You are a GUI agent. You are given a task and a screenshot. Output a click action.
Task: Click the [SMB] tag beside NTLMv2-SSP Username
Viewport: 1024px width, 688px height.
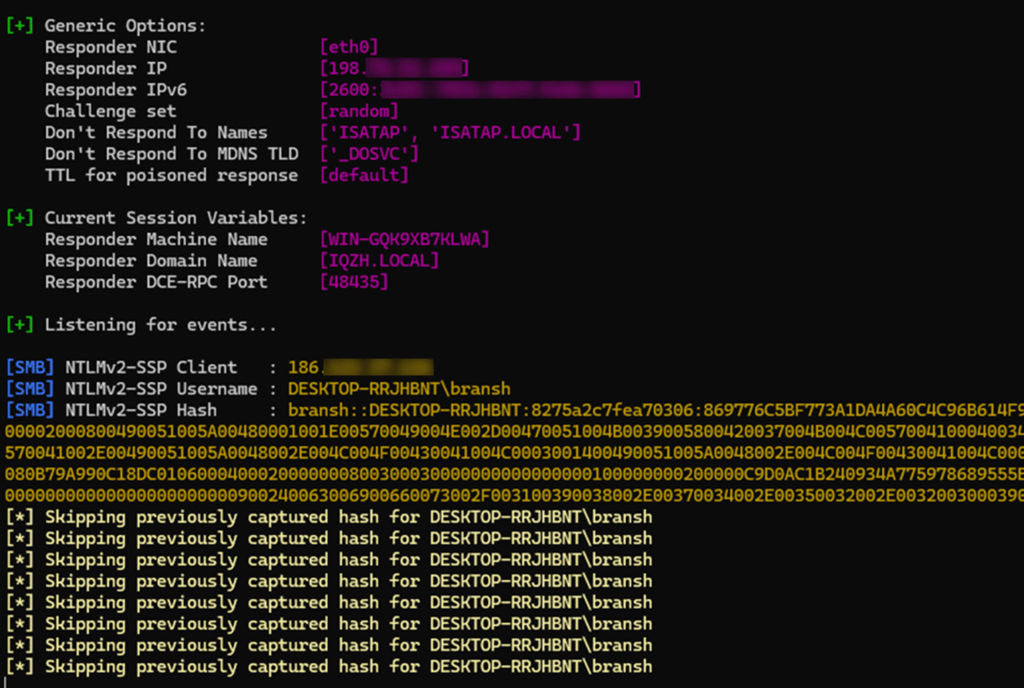pyautogui.click(x=30, y=389)
